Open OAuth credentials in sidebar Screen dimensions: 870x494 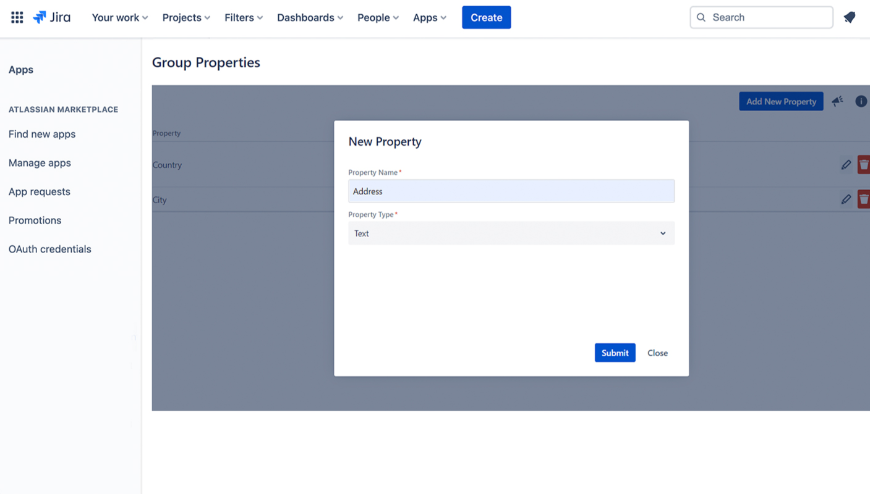pyautogui.click(x=50, y=249)
